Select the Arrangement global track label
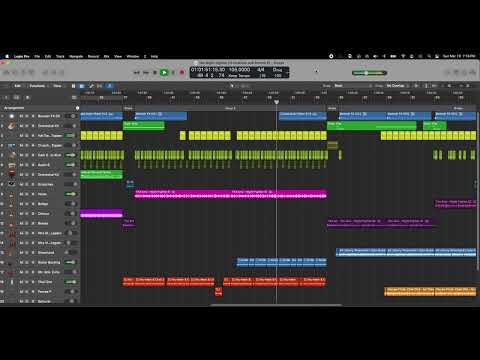 pos(14,108)
